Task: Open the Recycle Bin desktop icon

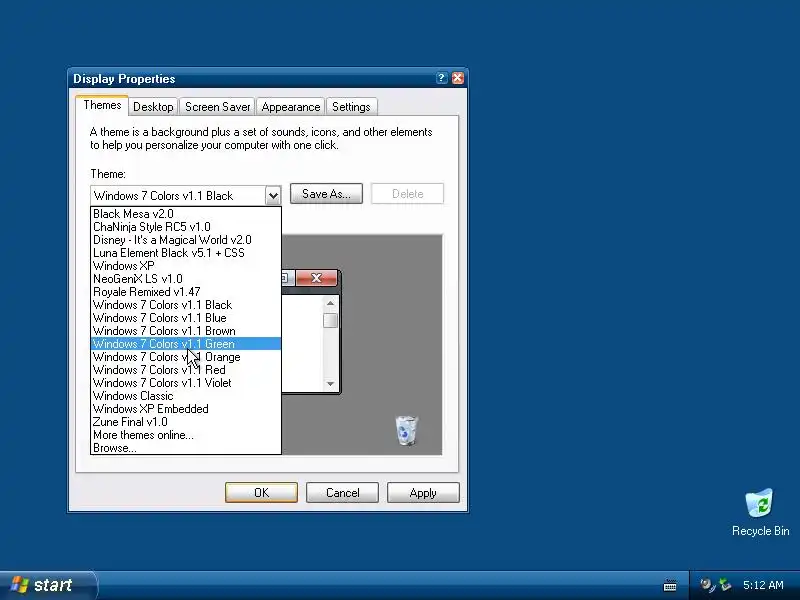Action: coord(760,512)
